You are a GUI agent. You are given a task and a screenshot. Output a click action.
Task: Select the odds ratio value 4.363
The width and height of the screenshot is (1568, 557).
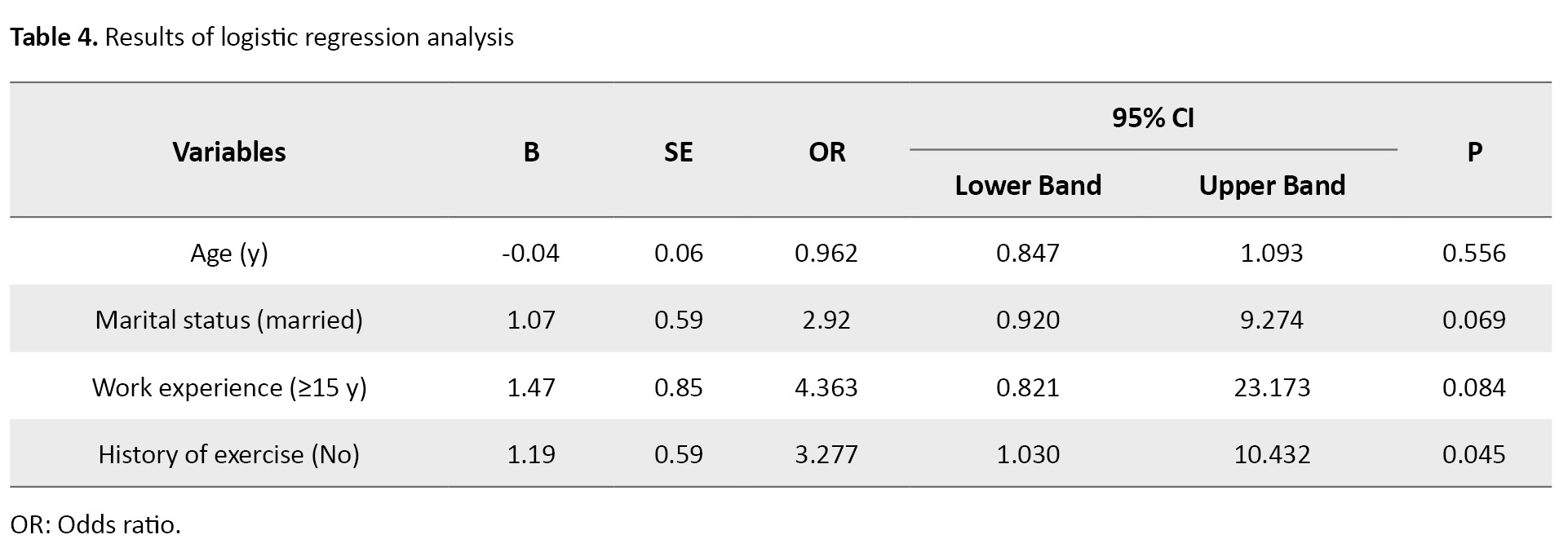pos(826,387)
